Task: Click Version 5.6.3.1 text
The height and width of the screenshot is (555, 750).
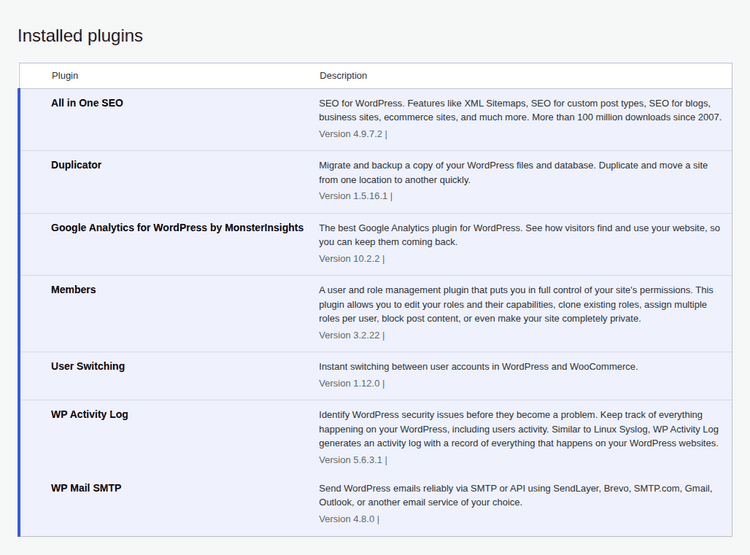Action: click(x=351, y=460)
